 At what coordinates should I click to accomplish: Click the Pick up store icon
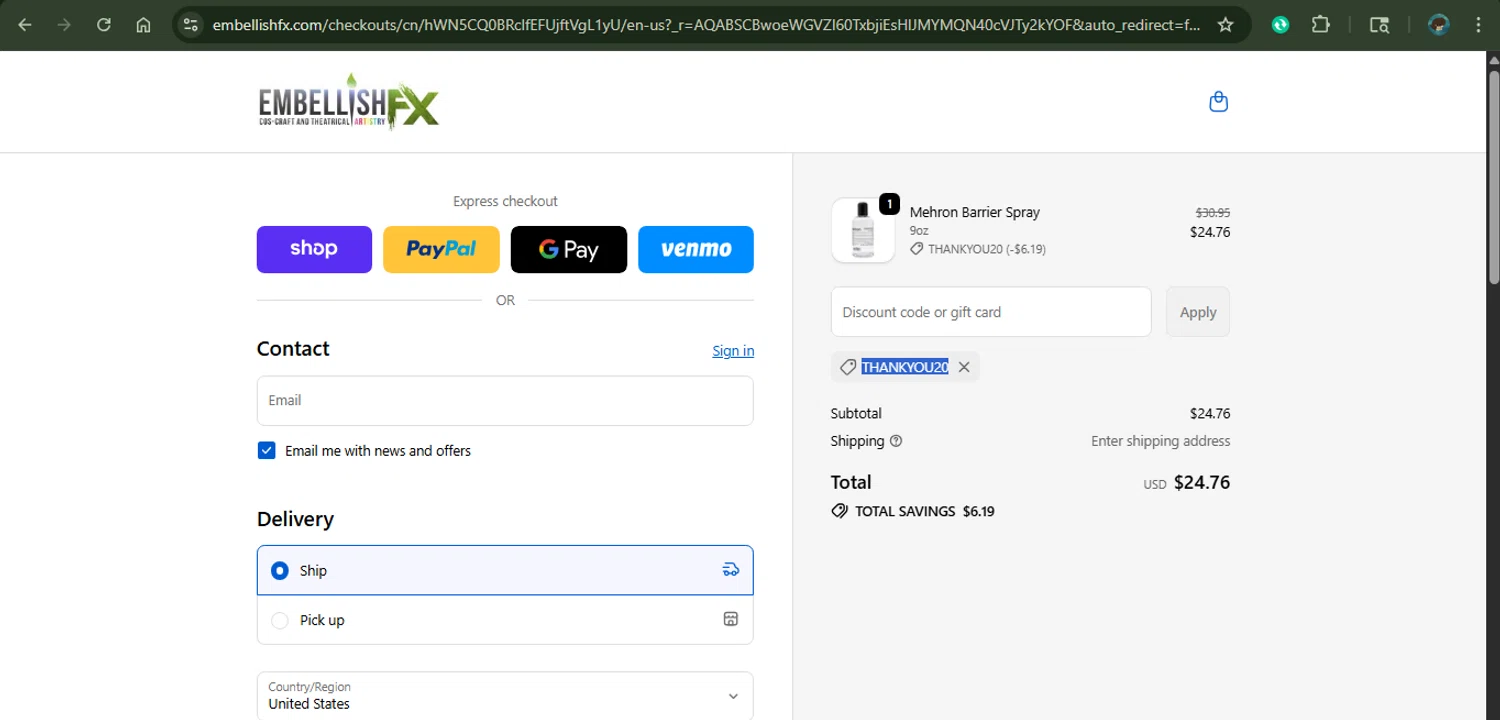(x=731, y=619)
